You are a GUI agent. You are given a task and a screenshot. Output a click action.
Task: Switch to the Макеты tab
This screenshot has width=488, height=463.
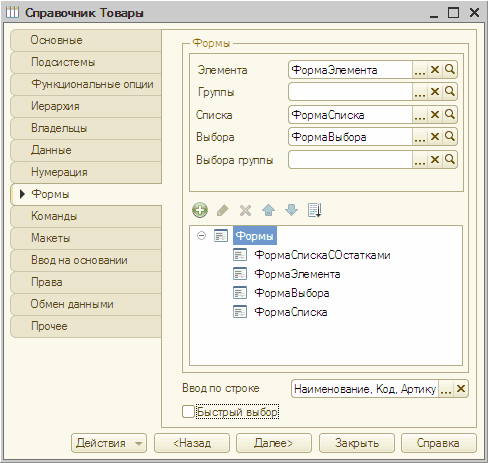(x=86, y=238)
